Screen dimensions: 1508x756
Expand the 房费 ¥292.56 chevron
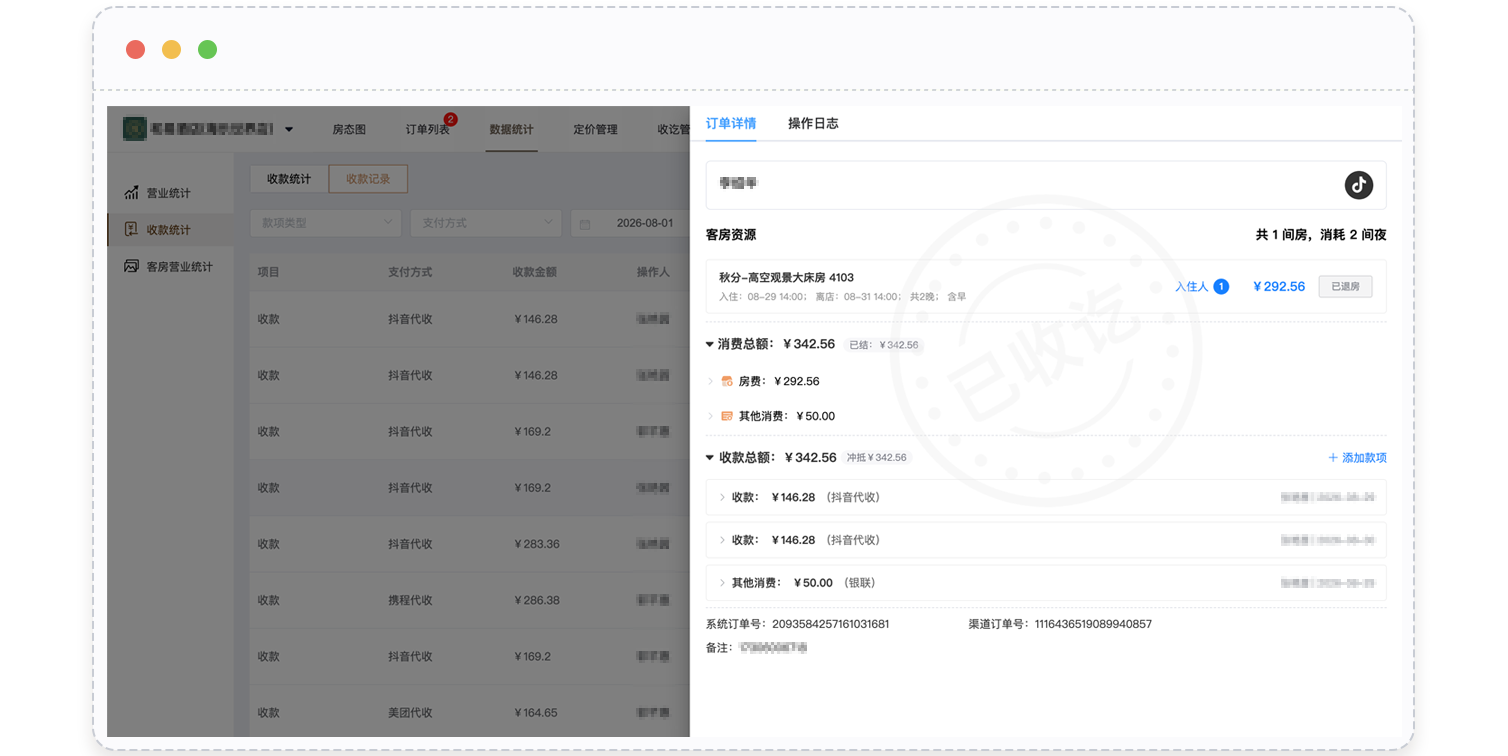point(711,381)
